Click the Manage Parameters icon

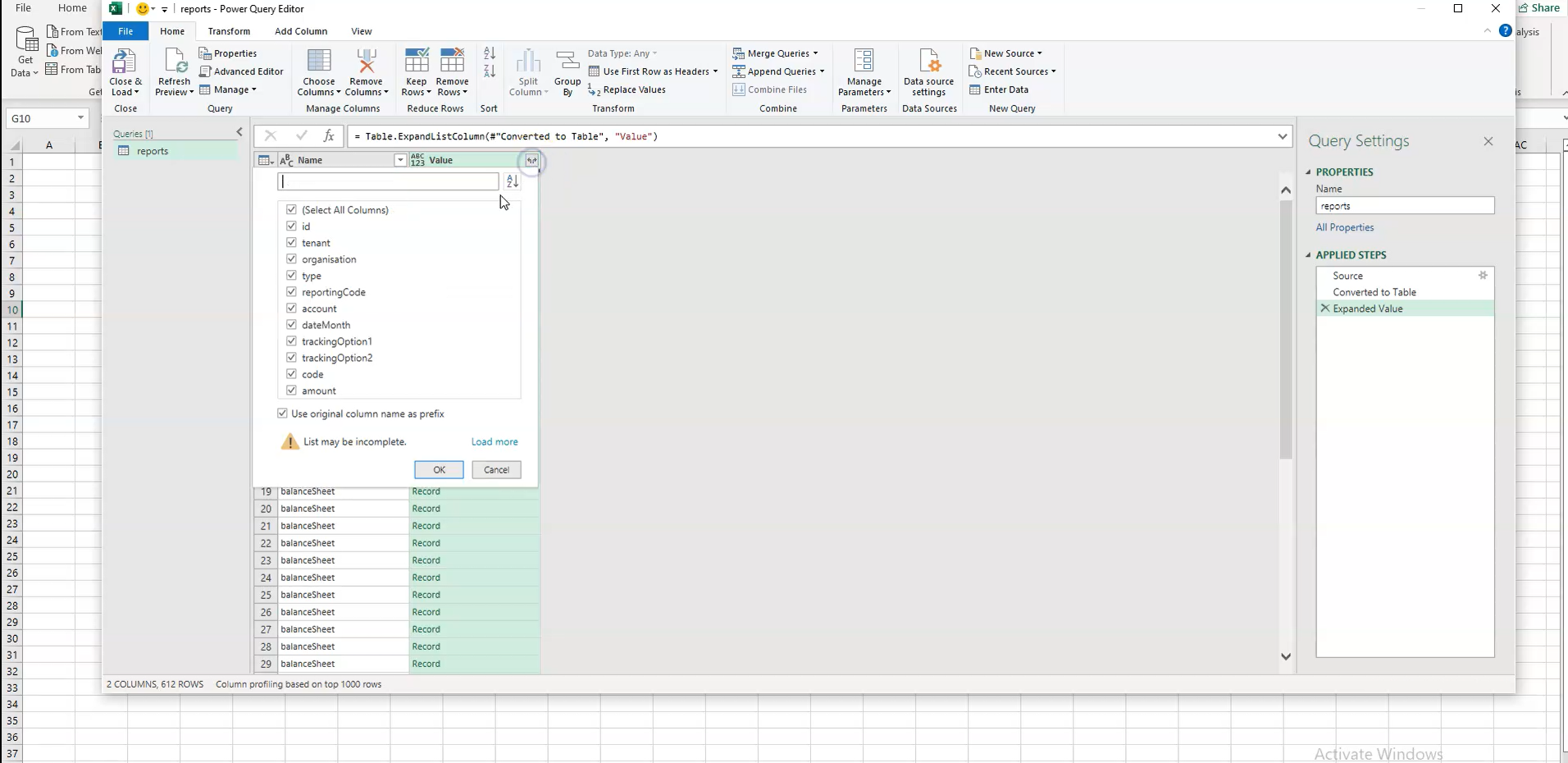pyautogui.click(x=864, y=72)
